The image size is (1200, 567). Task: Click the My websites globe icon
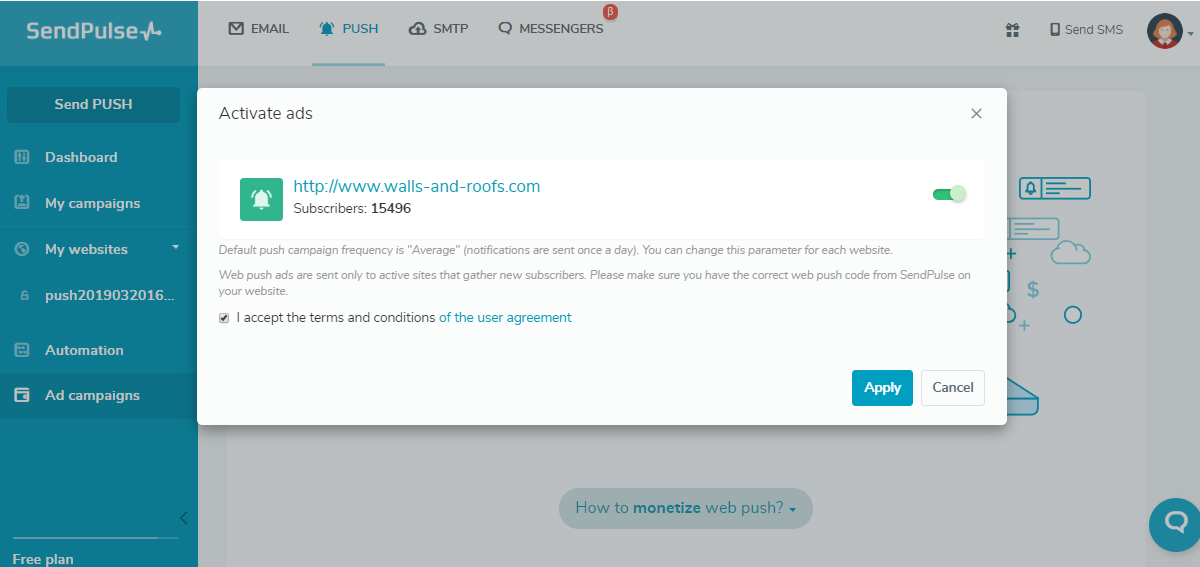[x=22, y=249]
